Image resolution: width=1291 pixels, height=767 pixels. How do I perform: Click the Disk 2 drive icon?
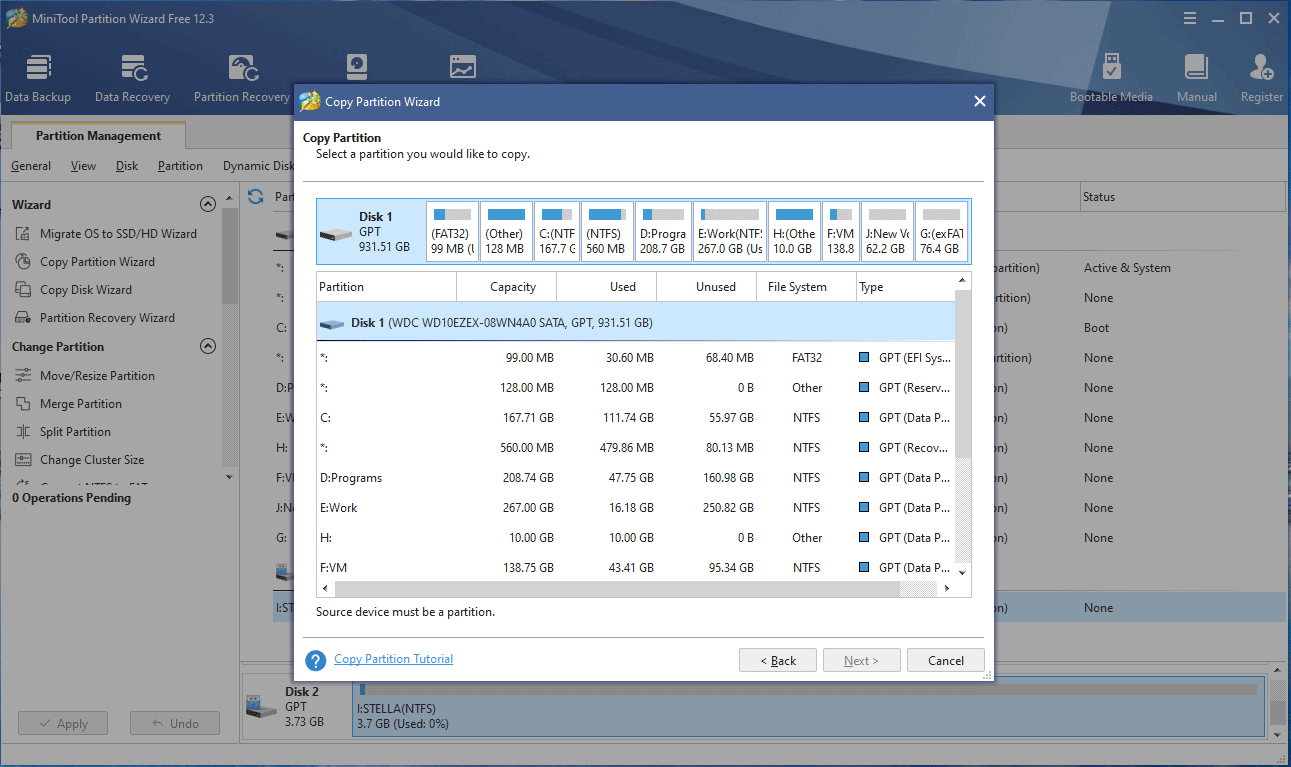tap(261, 707)
